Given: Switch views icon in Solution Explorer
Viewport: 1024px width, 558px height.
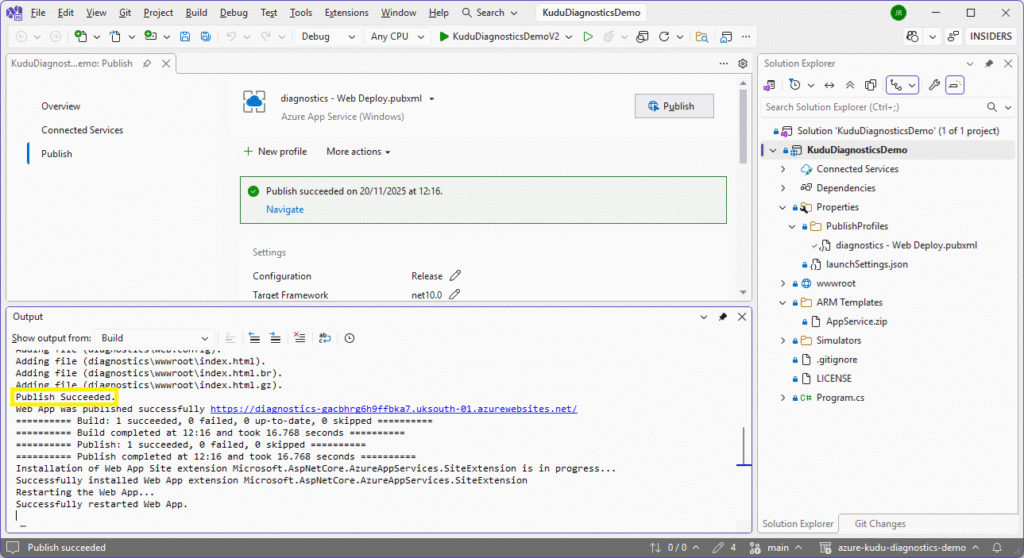Looking at the screenshot, I should click(x=769, y=85).
